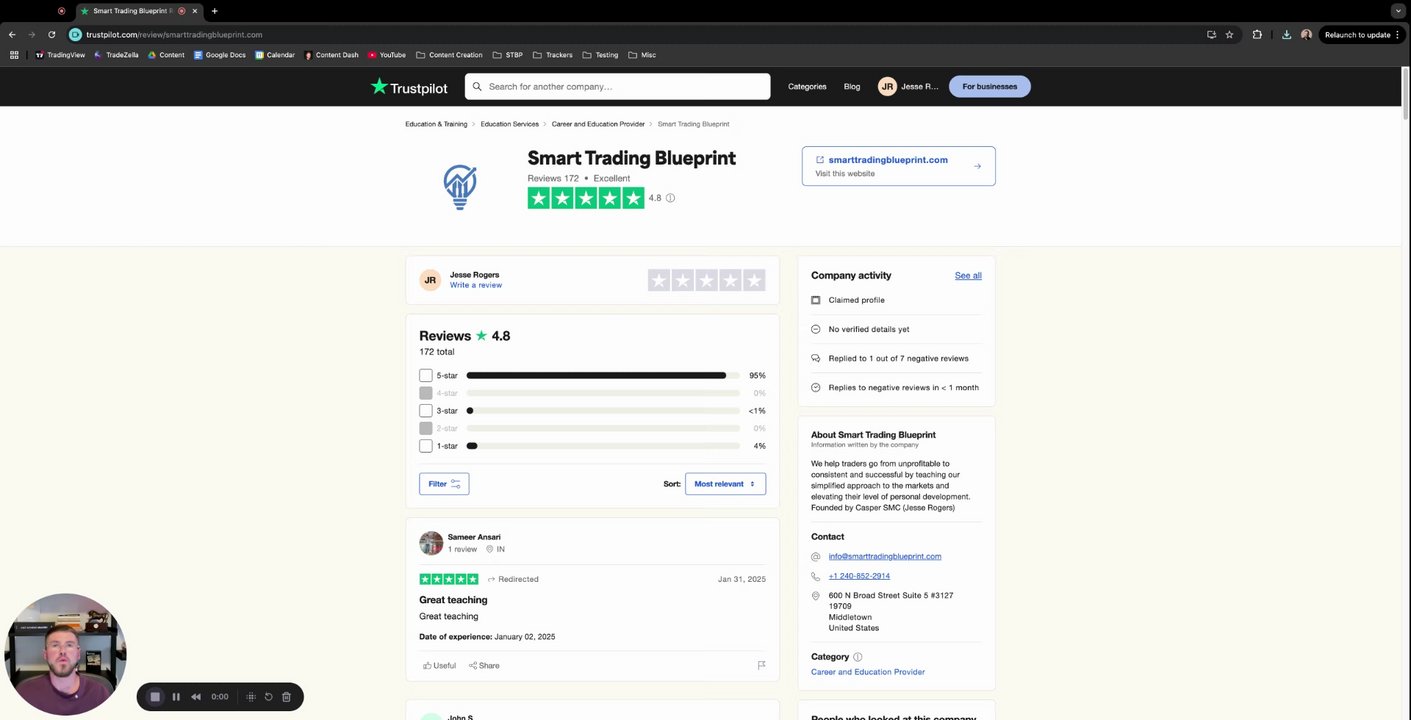Click the 1-star rating bar
Screen dimensions: 1411x720
tap(603, 446)
